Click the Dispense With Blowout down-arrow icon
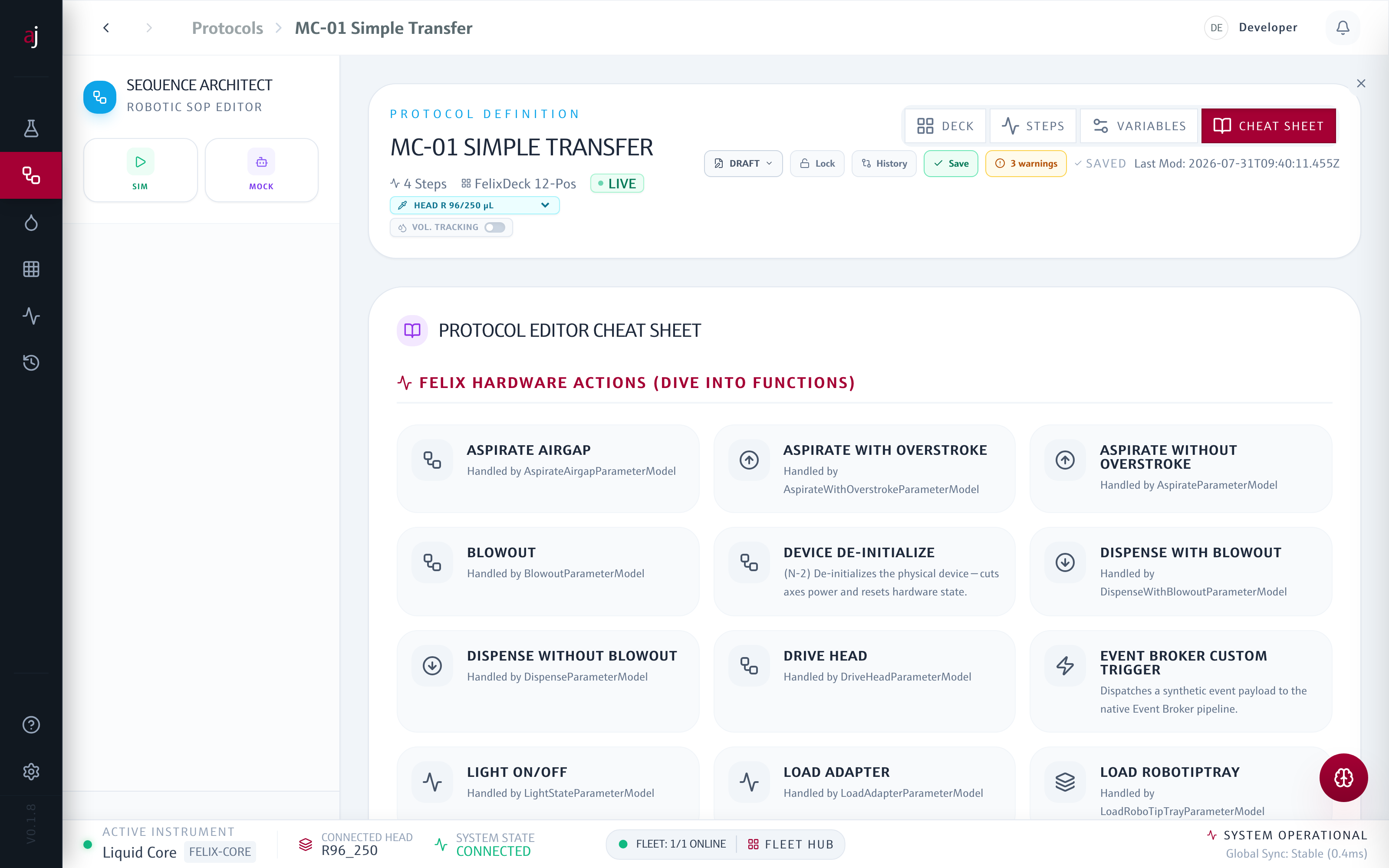1389x868 pixels. [1065, 562]
